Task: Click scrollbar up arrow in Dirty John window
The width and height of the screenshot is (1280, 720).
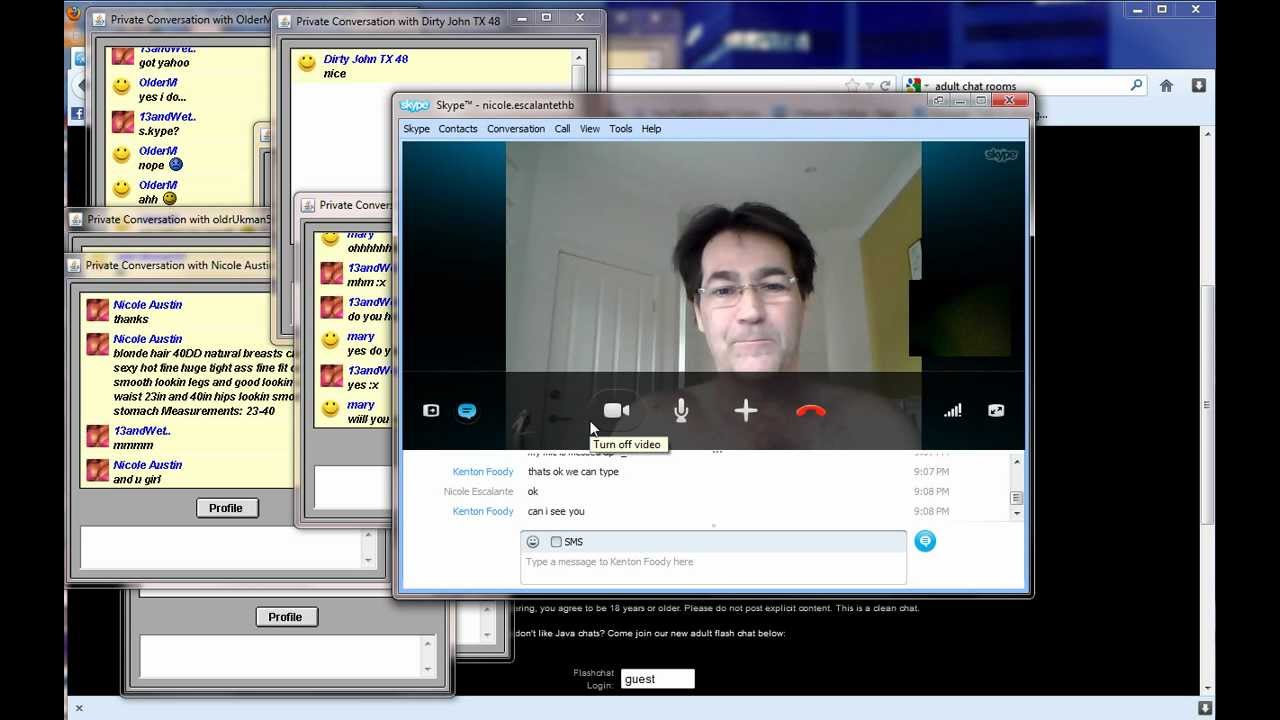Action: tap(578, 58)
